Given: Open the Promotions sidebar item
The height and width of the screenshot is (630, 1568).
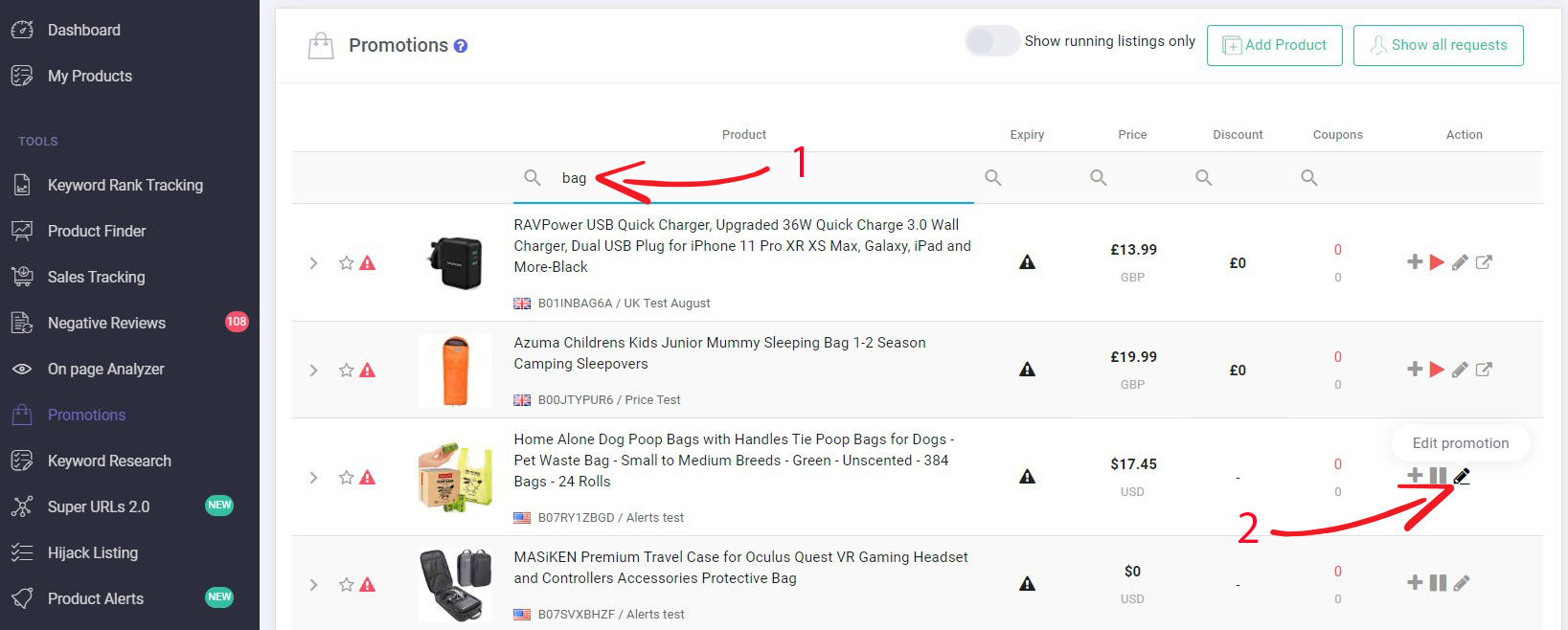Looking at the screenshot, I should pyautogui.click(x=87, y=415).
